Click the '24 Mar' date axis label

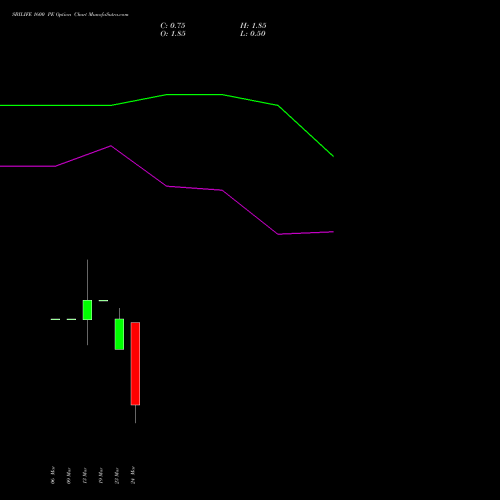point(133,475)
